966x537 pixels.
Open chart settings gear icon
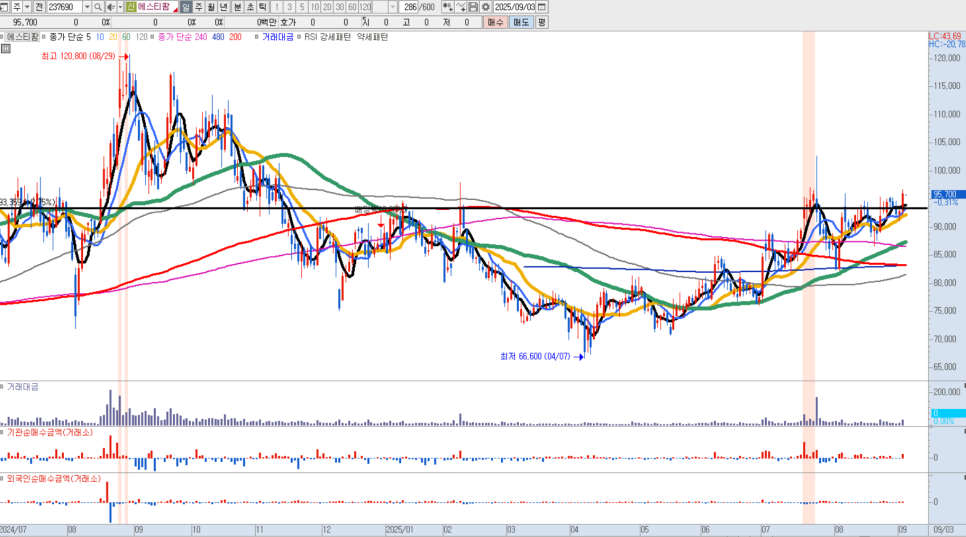[485, 7]
